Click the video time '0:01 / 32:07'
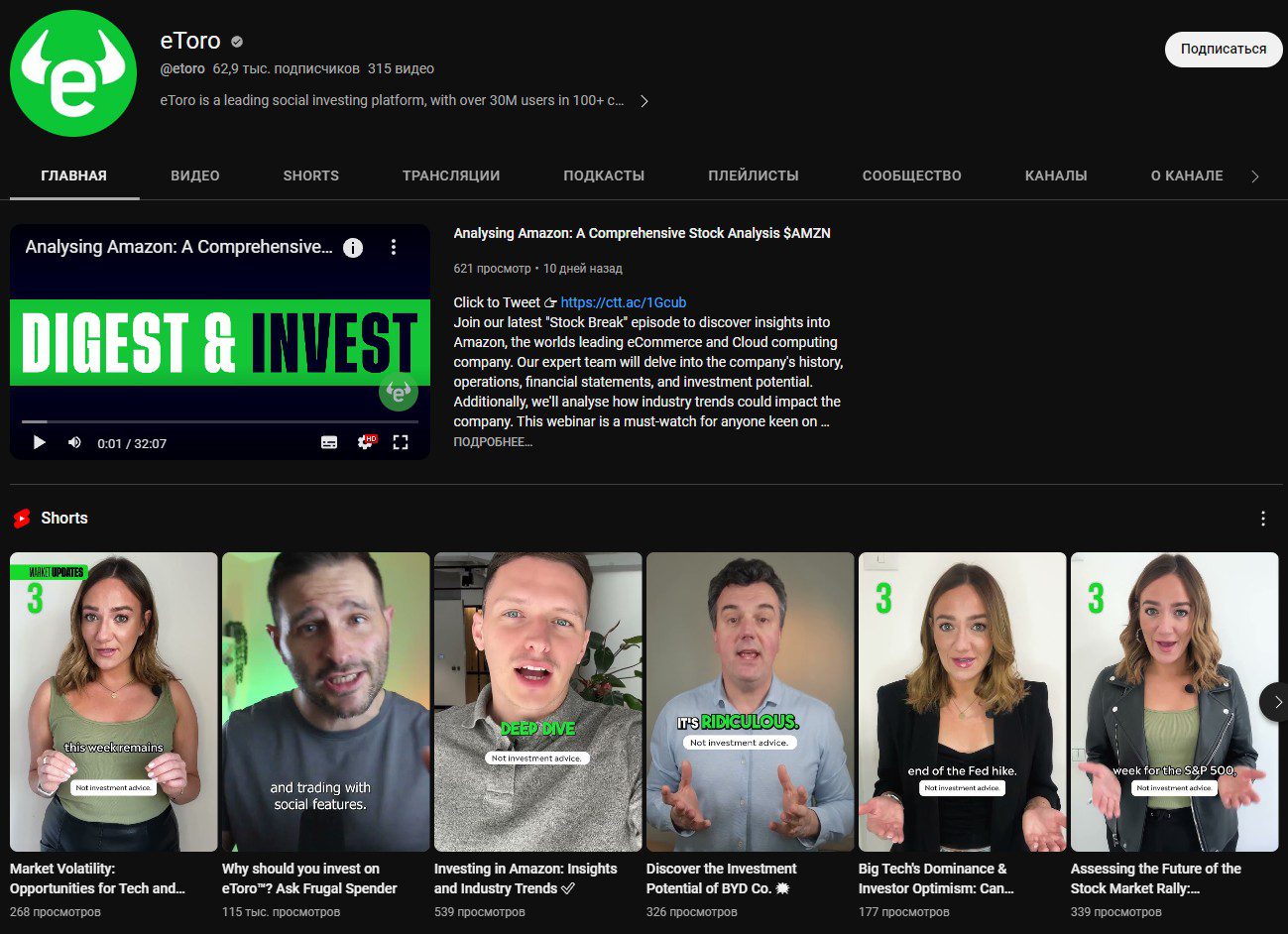Screen dimensions: 1288x934 pos(132,443)
